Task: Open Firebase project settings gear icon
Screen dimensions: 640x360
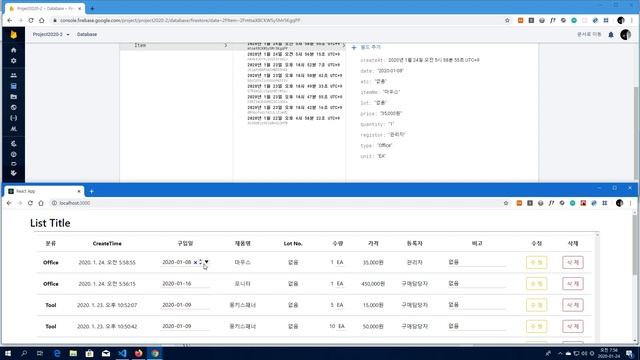Action: [13, 60]
